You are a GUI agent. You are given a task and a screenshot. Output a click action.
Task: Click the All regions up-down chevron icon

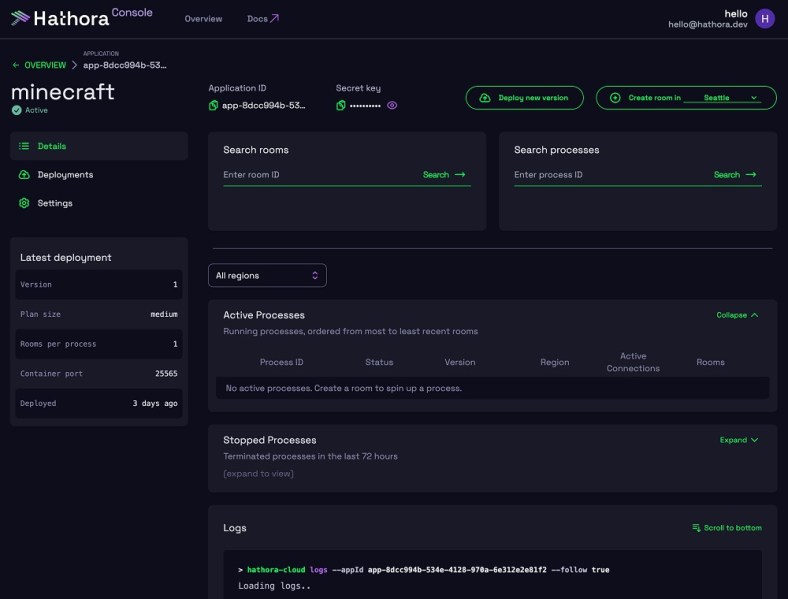pos(315,275)
